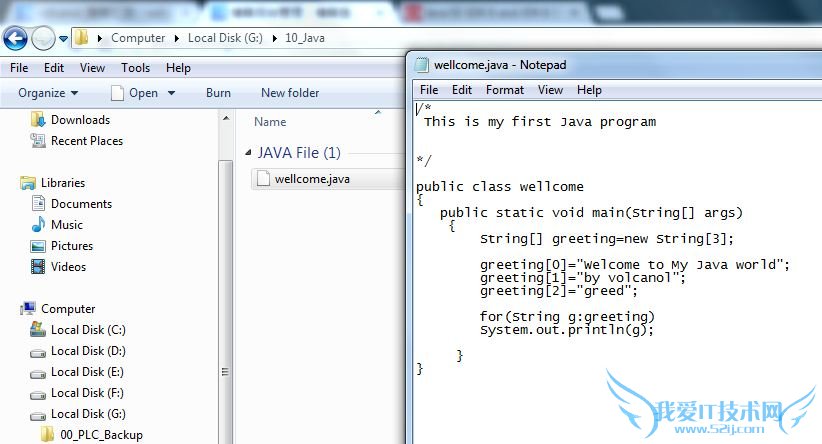Click the folder icon in address bar
This screenshot has height=444, width=822.
[x=81, y=38]
